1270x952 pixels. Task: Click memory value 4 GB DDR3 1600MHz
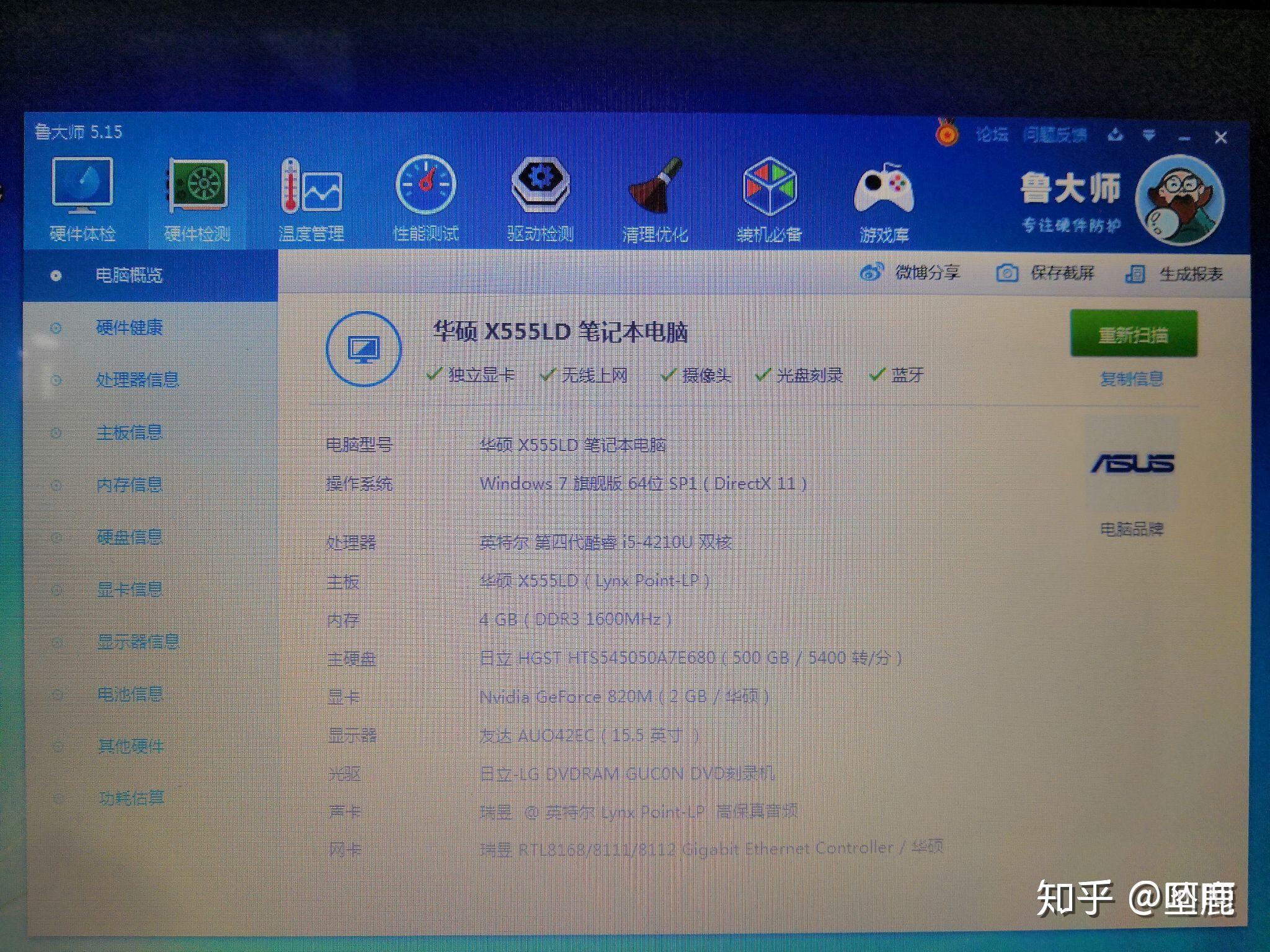point(576,619)
